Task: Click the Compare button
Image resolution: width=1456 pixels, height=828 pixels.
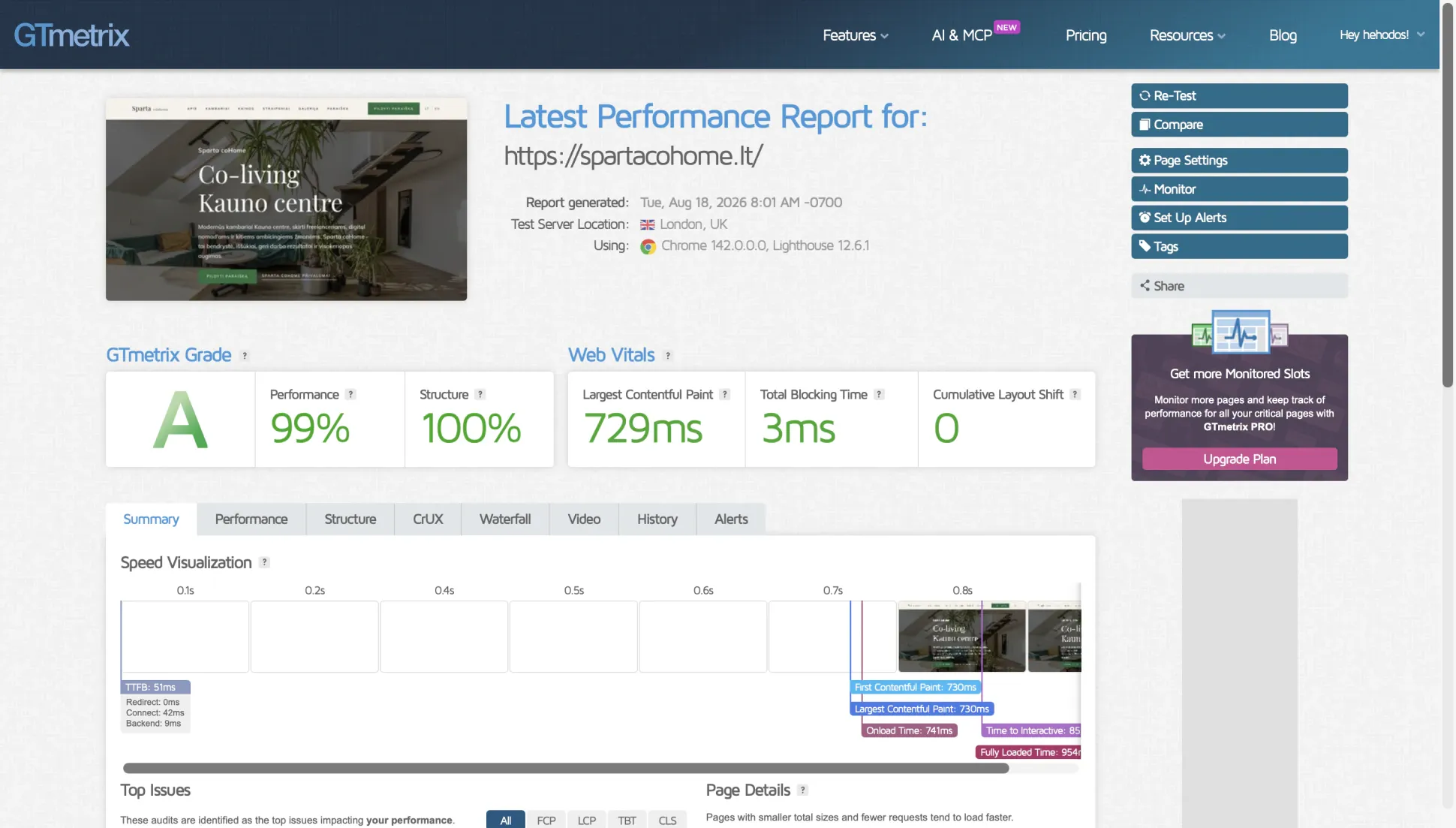Action: (1239, 125)
